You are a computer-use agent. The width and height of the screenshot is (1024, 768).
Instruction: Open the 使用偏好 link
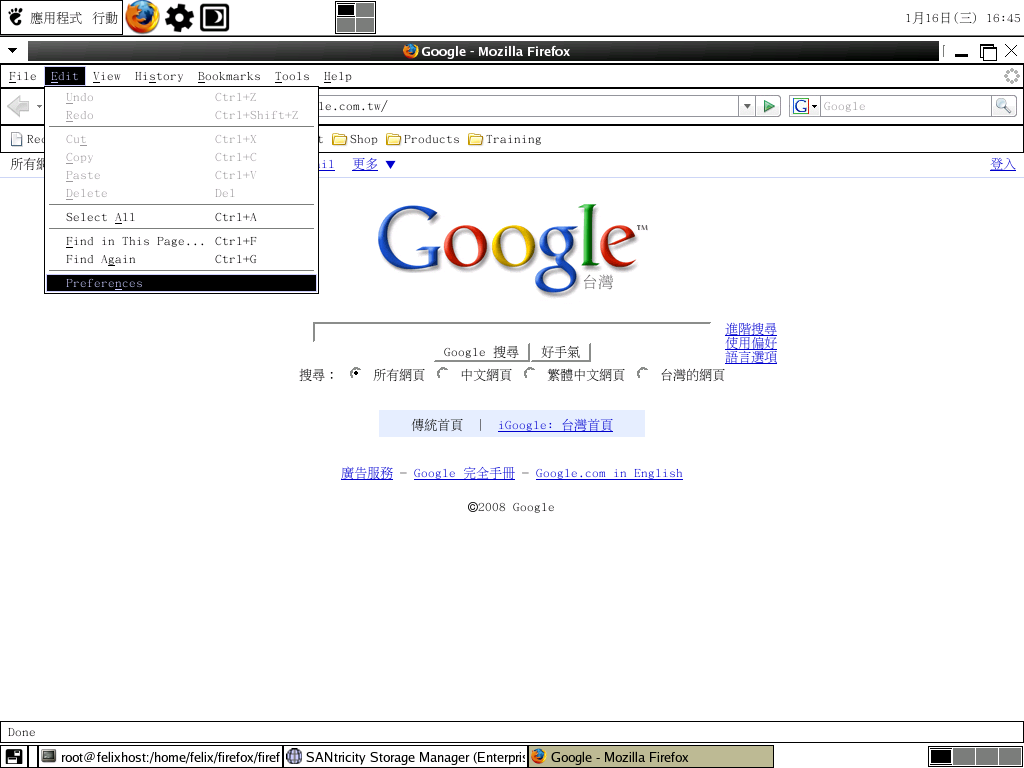[x=751, y=343]
